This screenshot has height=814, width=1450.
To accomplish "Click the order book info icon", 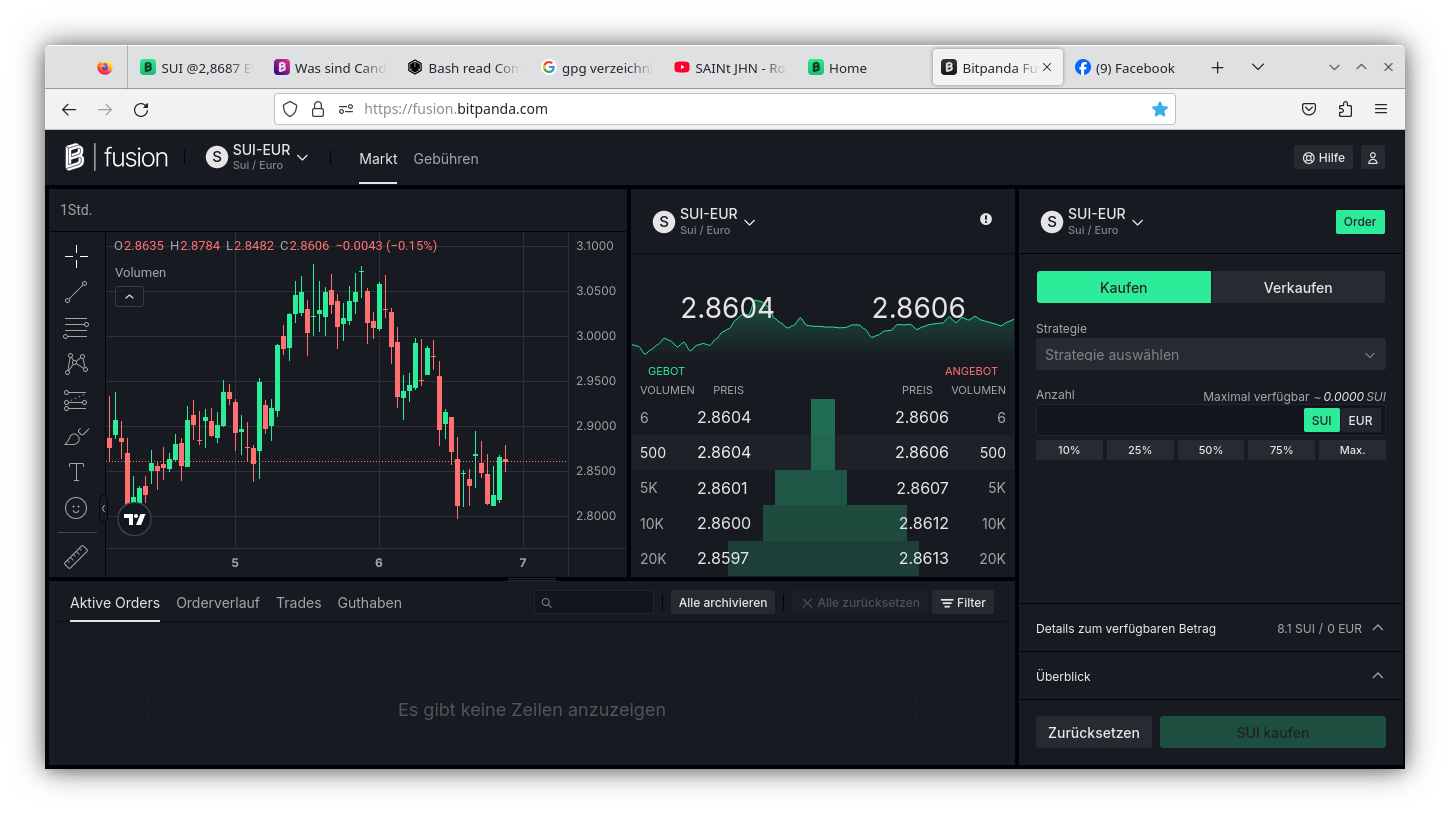I will pyautogui.click(x=986, y=219).
